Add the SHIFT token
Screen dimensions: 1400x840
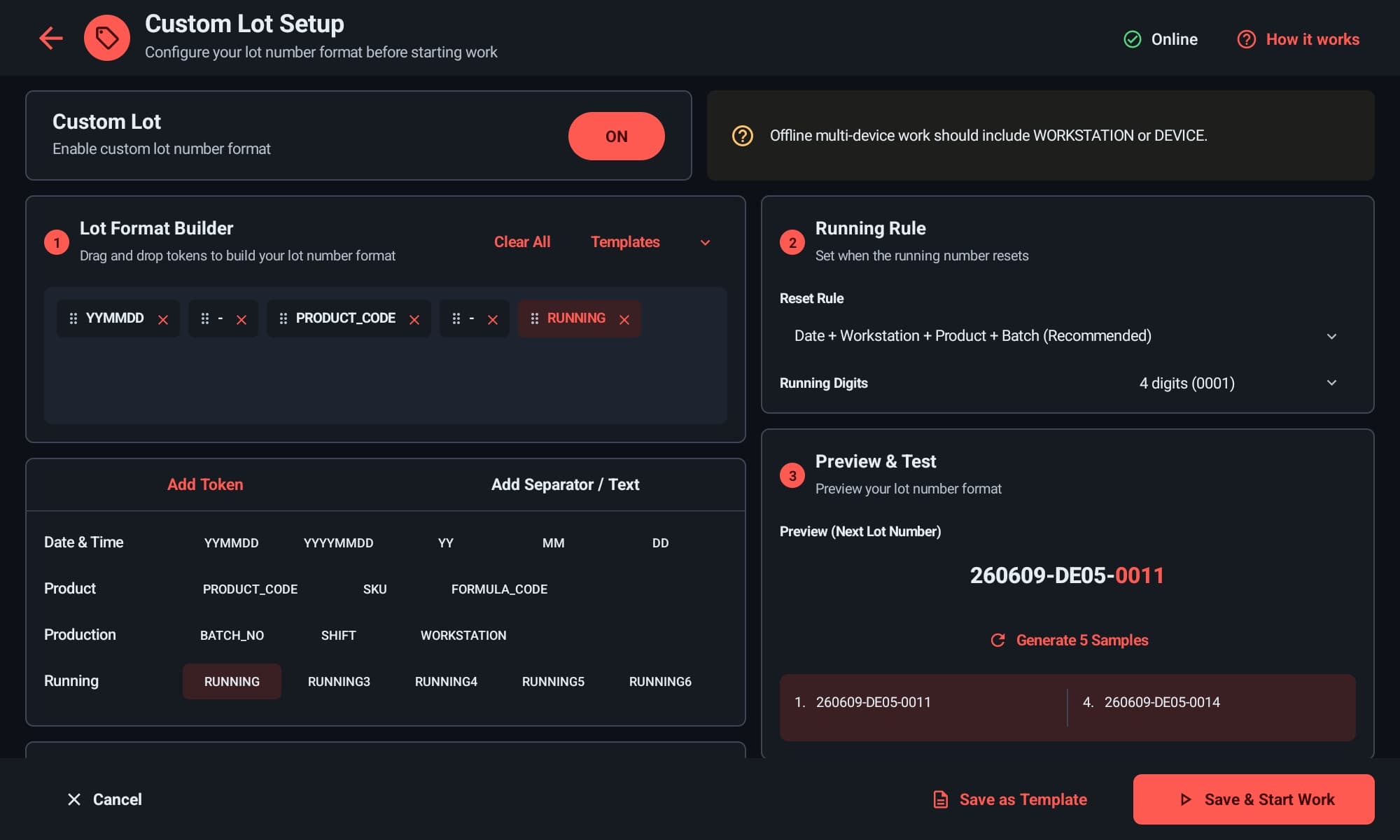tap(338, 635)
